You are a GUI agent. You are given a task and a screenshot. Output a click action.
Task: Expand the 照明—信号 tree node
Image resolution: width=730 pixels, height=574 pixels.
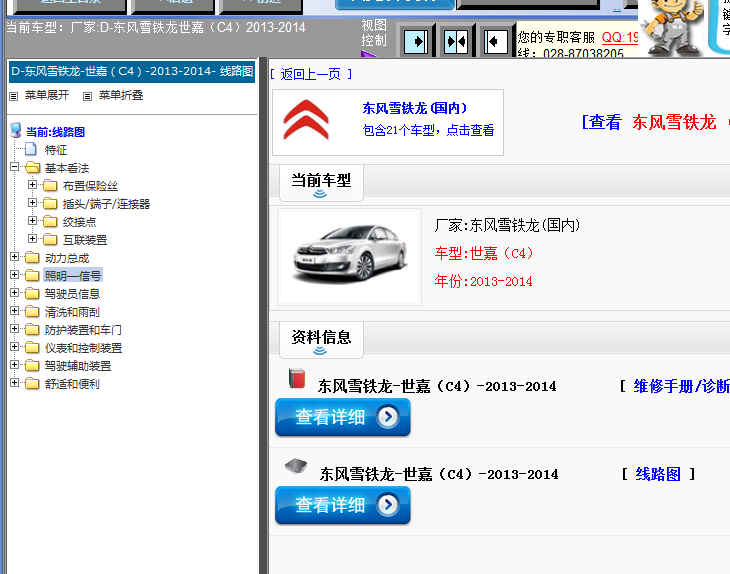pyautogui.click(x=14, y=275)
